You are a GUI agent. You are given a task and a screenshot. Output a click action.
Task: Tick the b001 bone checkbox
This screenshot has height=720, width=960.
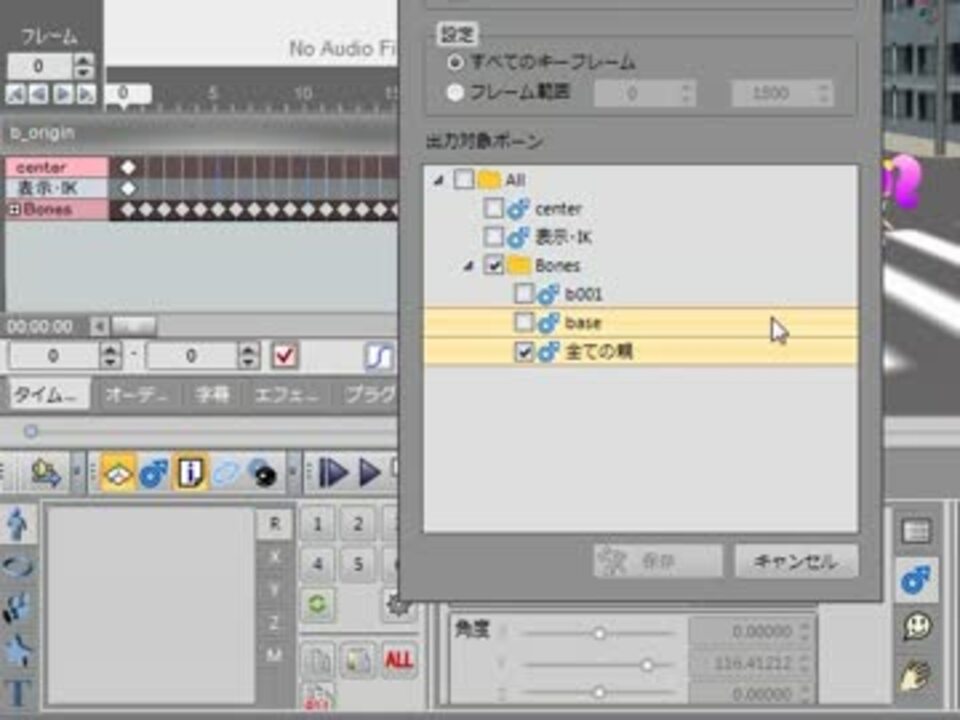(523, 294)
